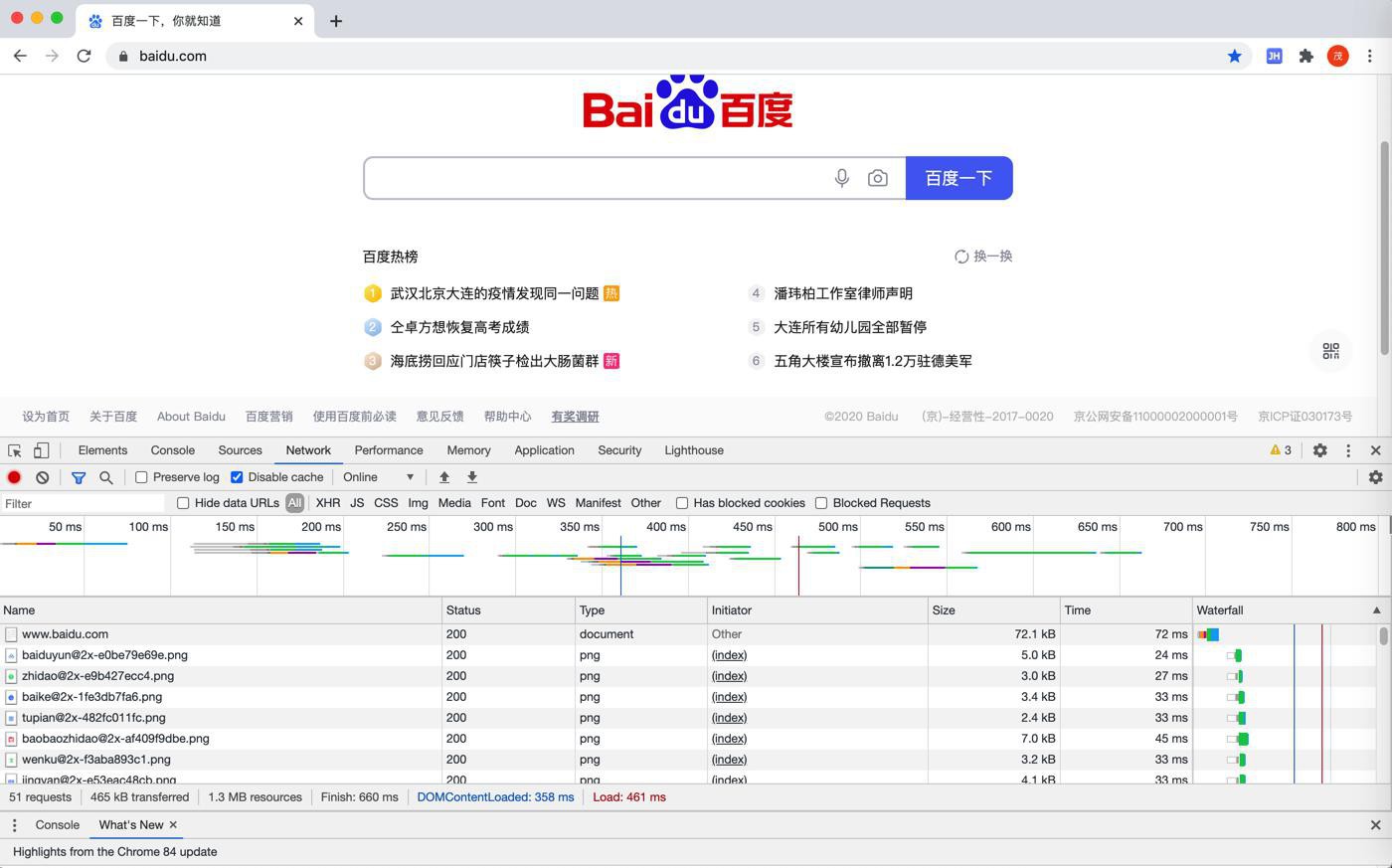Open DevTools customize three-dot menu
This screenshot has width=1392, height=868.
pyautogui.click(x=1348, y=450)
